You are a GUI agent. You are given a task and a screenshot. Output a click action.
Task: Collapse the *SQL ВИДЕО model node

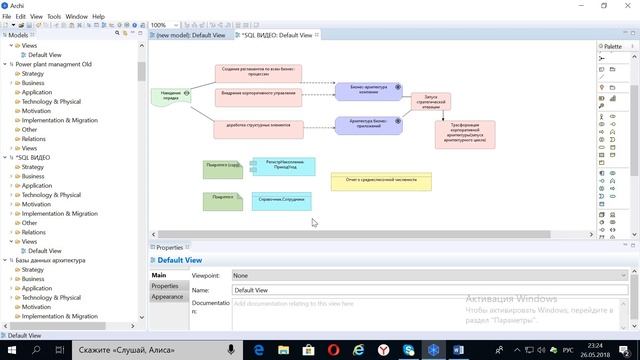pyautogui.click(x=5, y=158)
